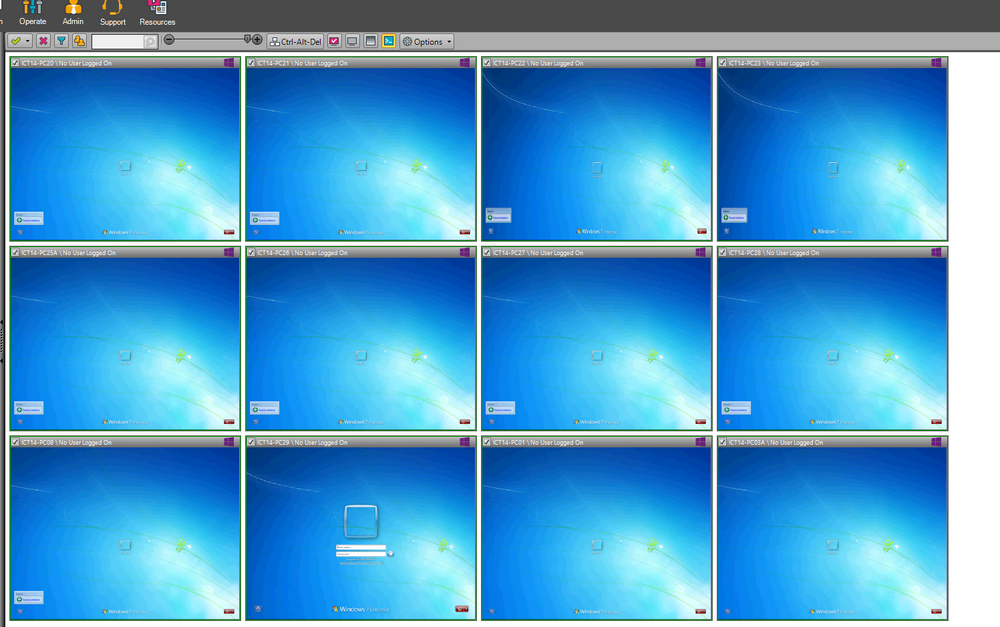
Task: Click the Windows logo icon on ICT14-PC26
Action: click(465, 253)
